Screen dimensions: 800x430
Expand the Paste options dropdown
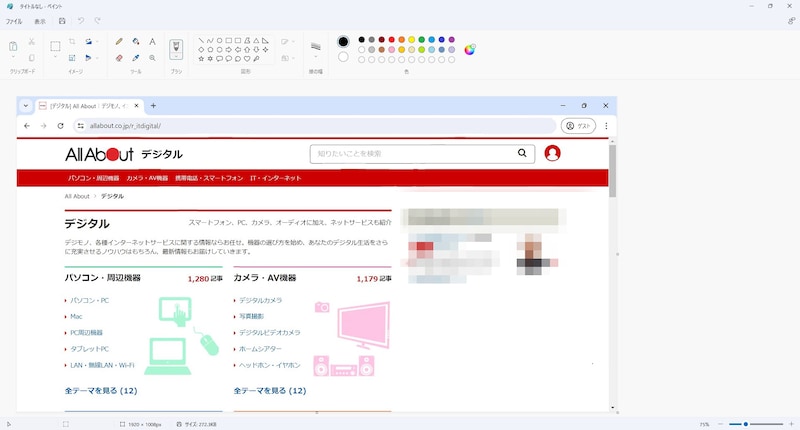(x=13, y=57)
